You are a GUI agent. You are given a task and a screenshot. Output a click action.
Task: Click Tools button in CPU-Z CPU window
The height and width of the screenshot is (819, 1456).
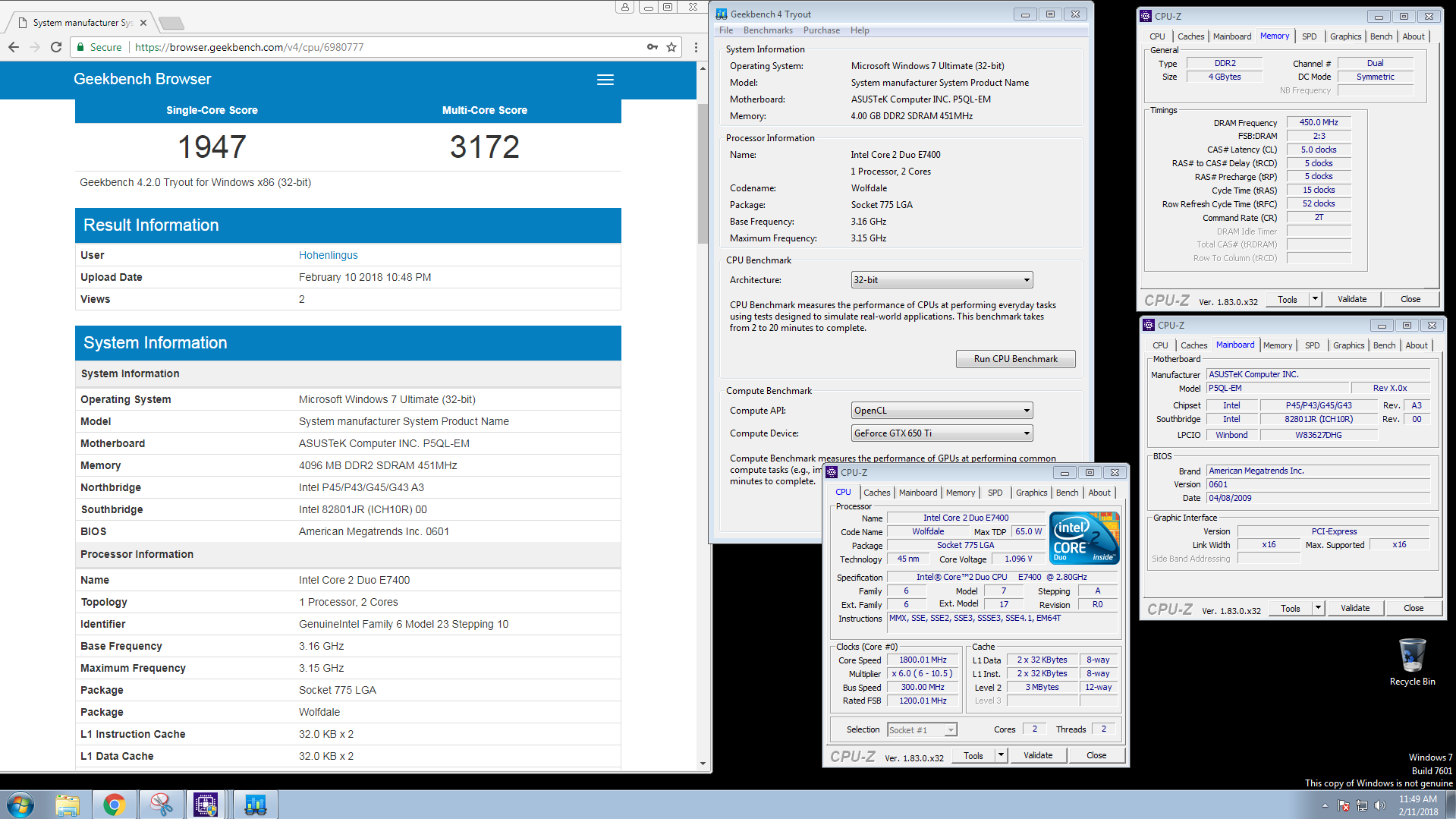(x=973, y=755)
